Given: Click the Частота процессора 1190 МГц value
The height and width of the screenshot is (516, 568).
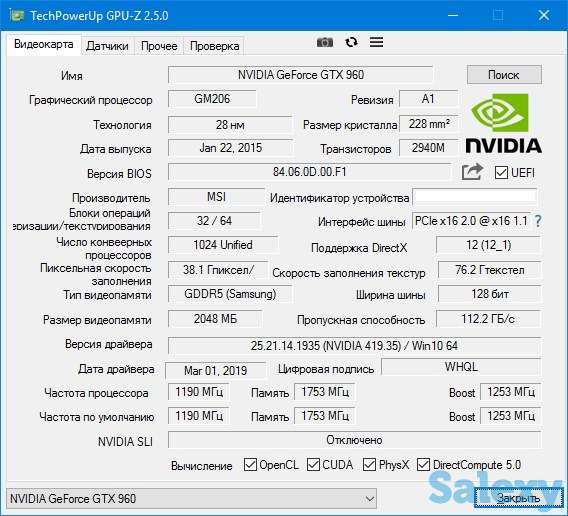Looking at the screenshot, I should pyautogui.click(x=199, y=392).
